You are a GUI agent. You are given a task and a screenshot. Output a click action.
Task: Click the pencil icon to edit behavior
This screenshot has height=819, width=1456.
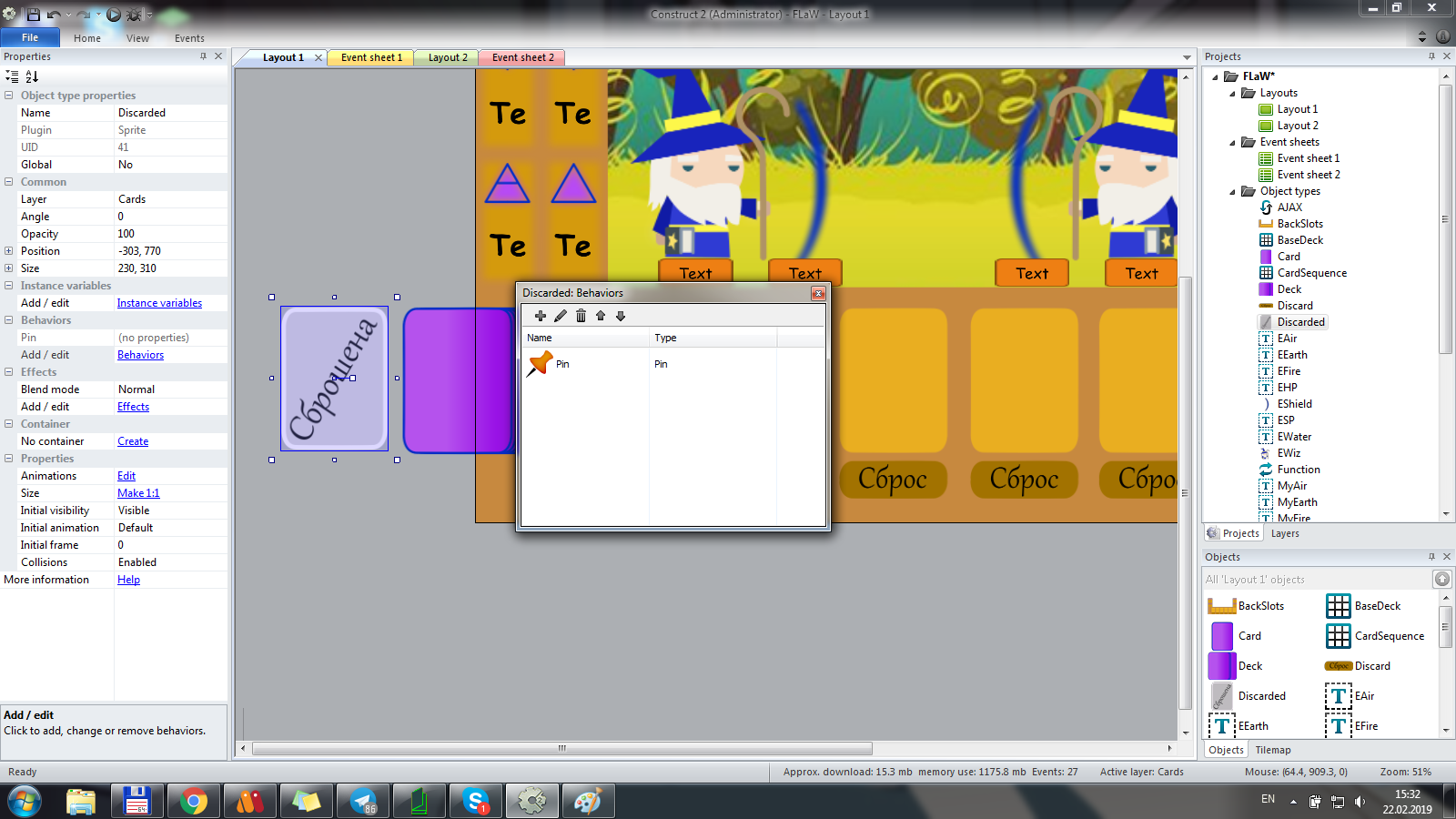point(561,316)
